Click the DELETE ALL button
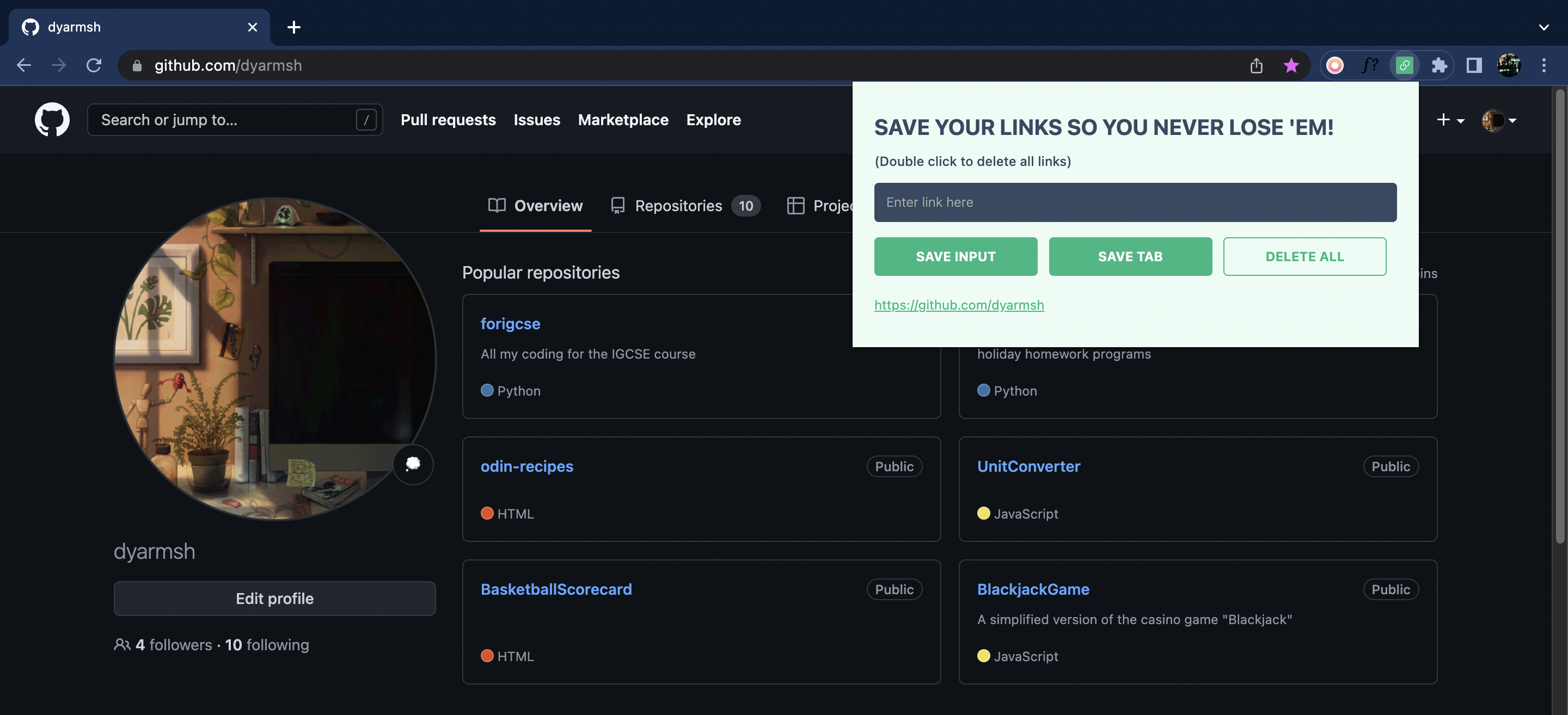This screenshot has height=715, width=1568. point(1305,256)
